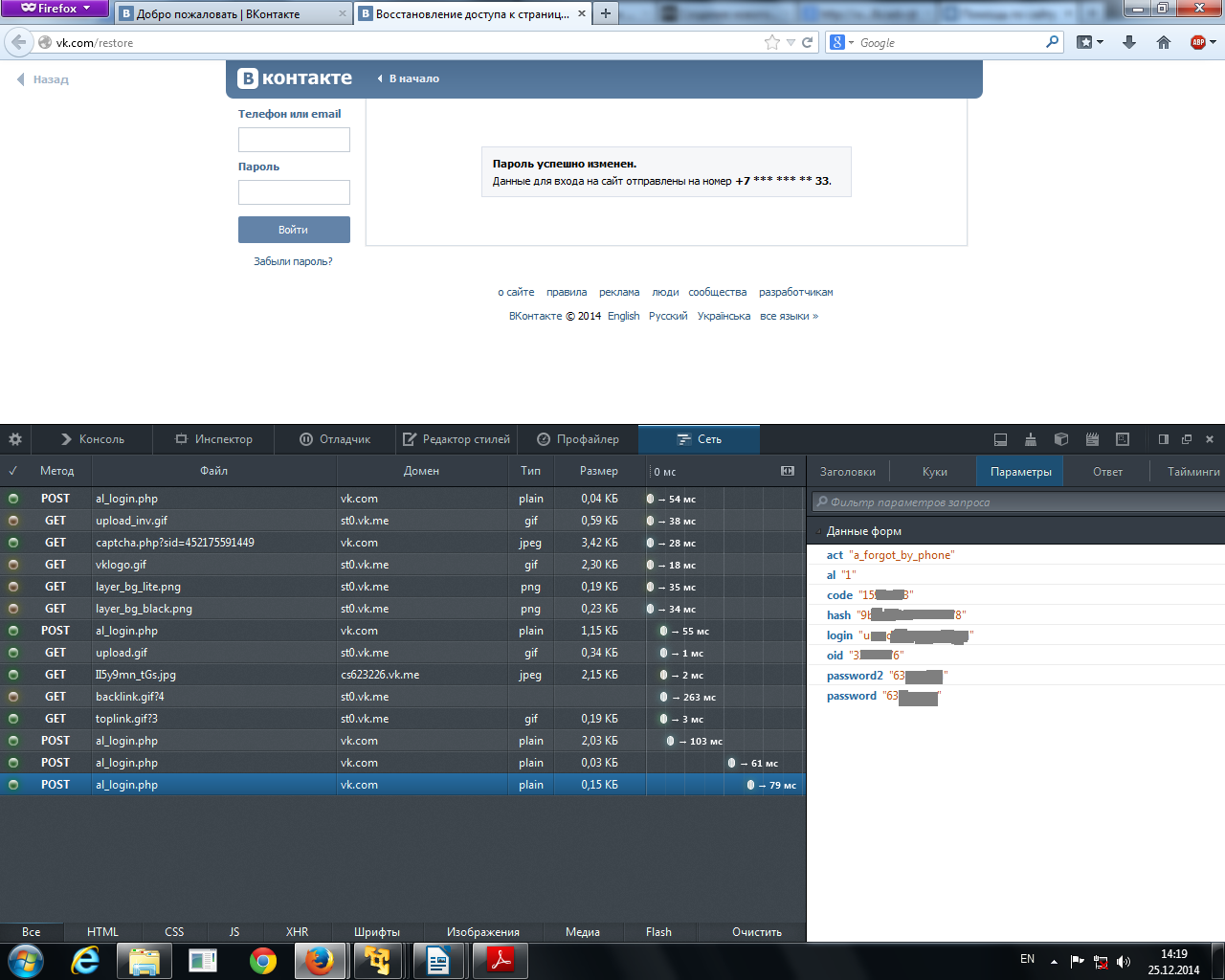Switch to the Инспектор tab
The image size is (1225, 980).
[213, 439]
